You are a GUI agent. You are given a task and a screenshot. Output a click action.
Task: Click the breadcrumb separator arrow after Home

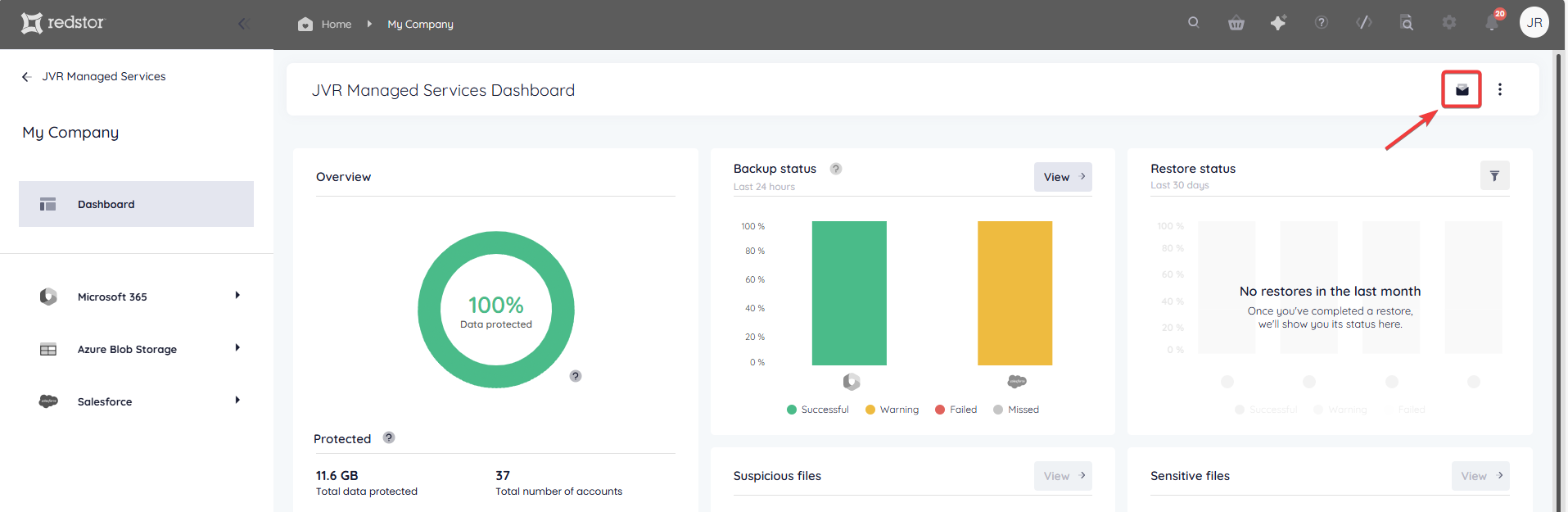point(369,24)
